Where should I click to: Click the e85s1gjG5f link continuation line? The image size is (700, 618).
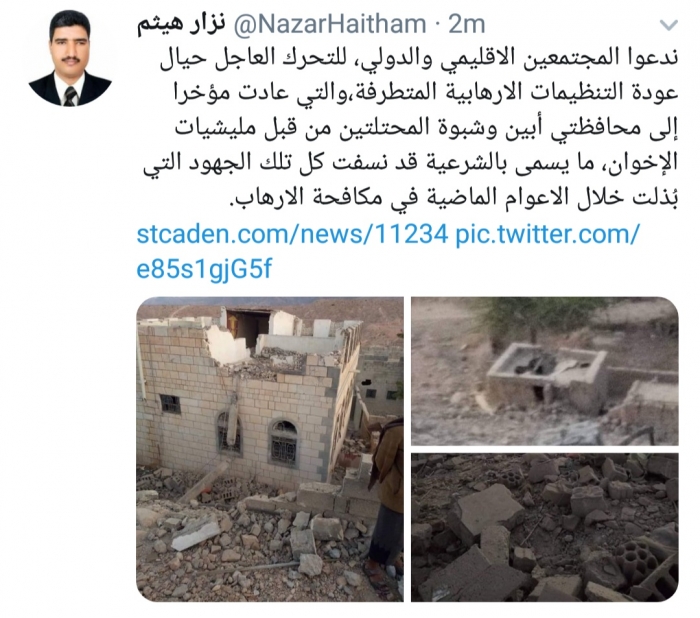204,270
